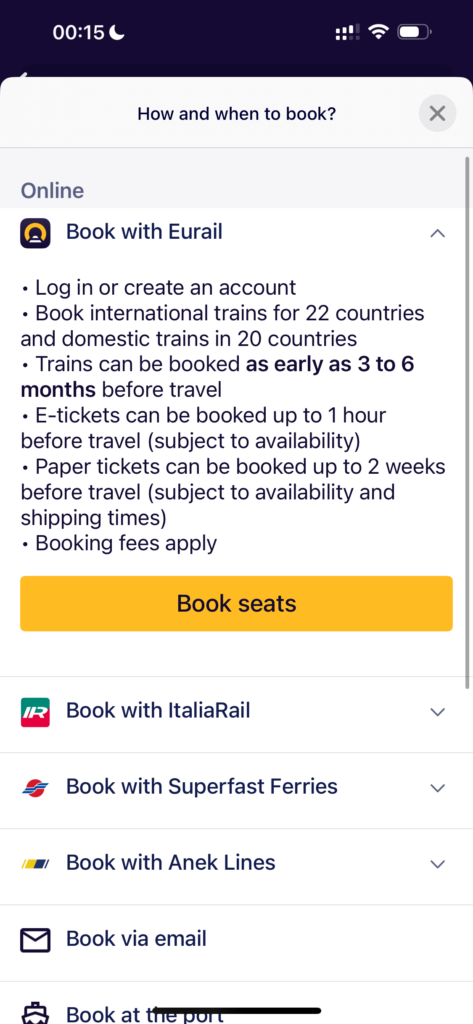
Task: Tap the Eurail app logo icon
Action: (35, 233)
